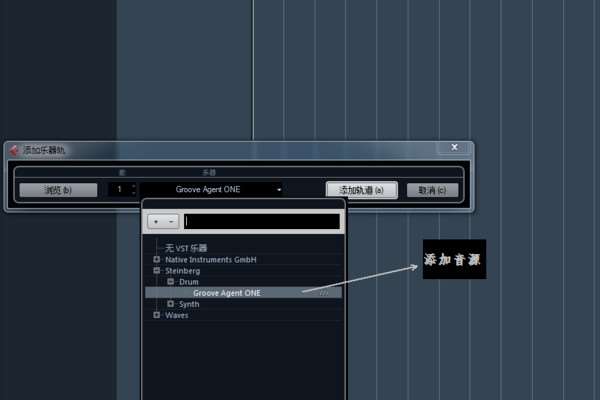The image size is (600, 400).
Task: Click the Waves label
Action: [x=177, y=315]
